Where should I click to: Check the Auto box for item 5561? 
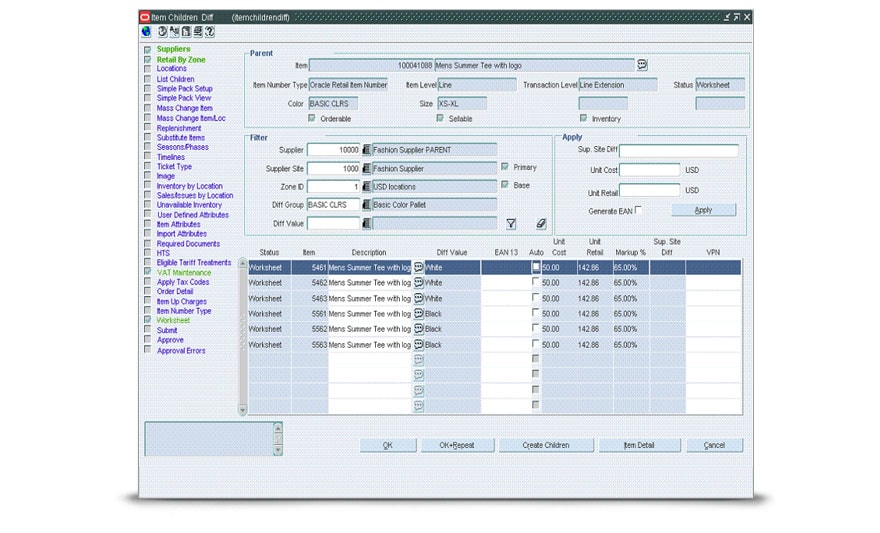click(x=535, y=313)
